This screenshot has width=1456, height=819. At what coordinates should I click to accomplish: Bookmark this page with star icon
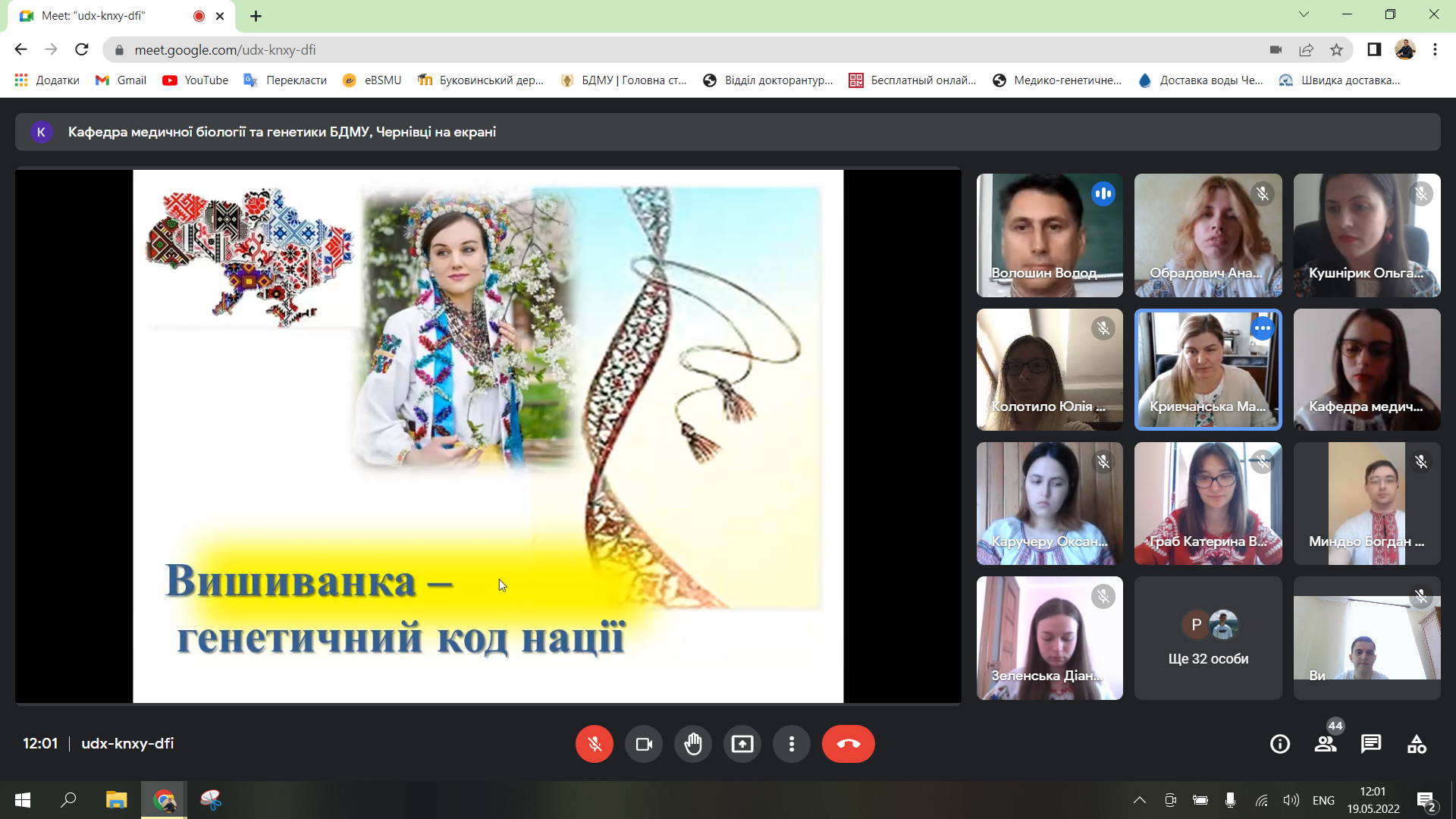tap(1336, 50)
